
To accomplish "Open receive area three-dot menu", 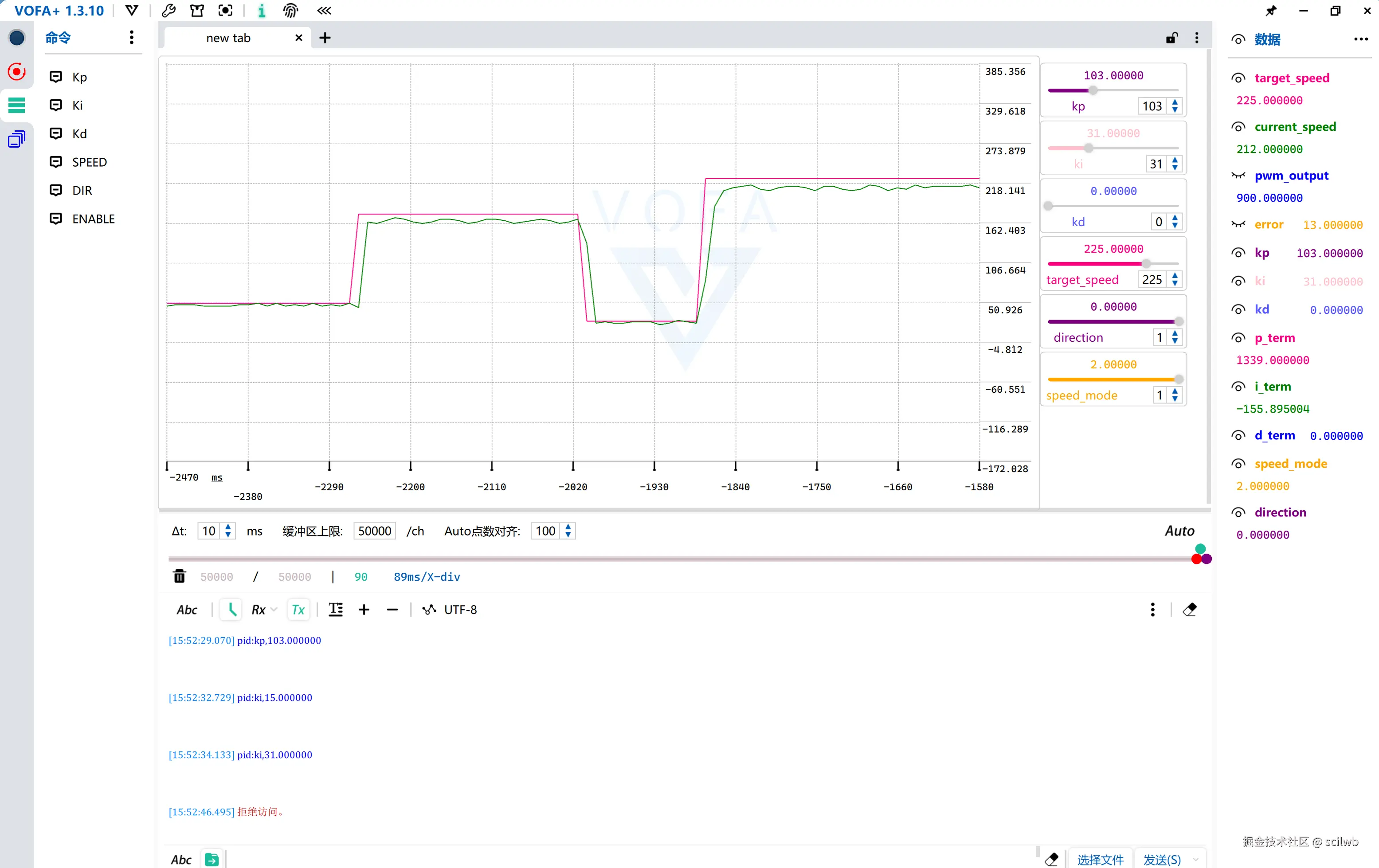I will [x=1152, y=609].
